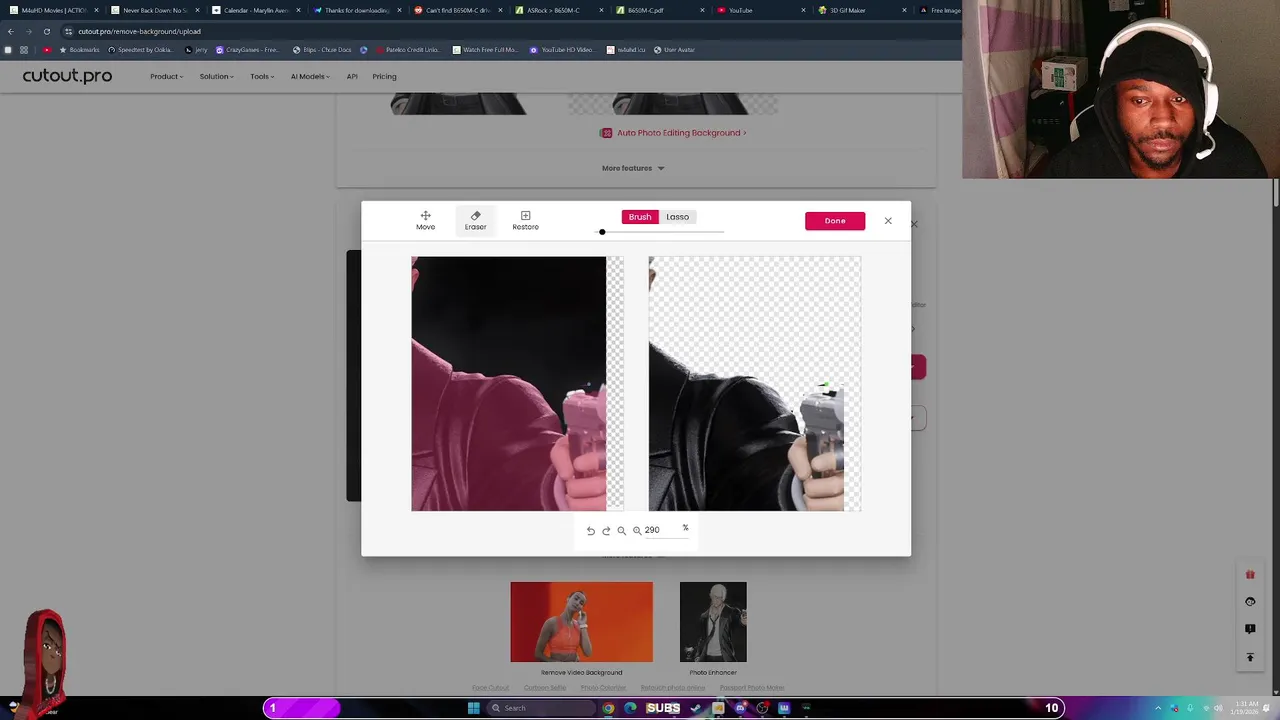Screen dimensions: 1280x720
Task: Open the Solution dropdown menu
Action: click(x=216, y=77)
